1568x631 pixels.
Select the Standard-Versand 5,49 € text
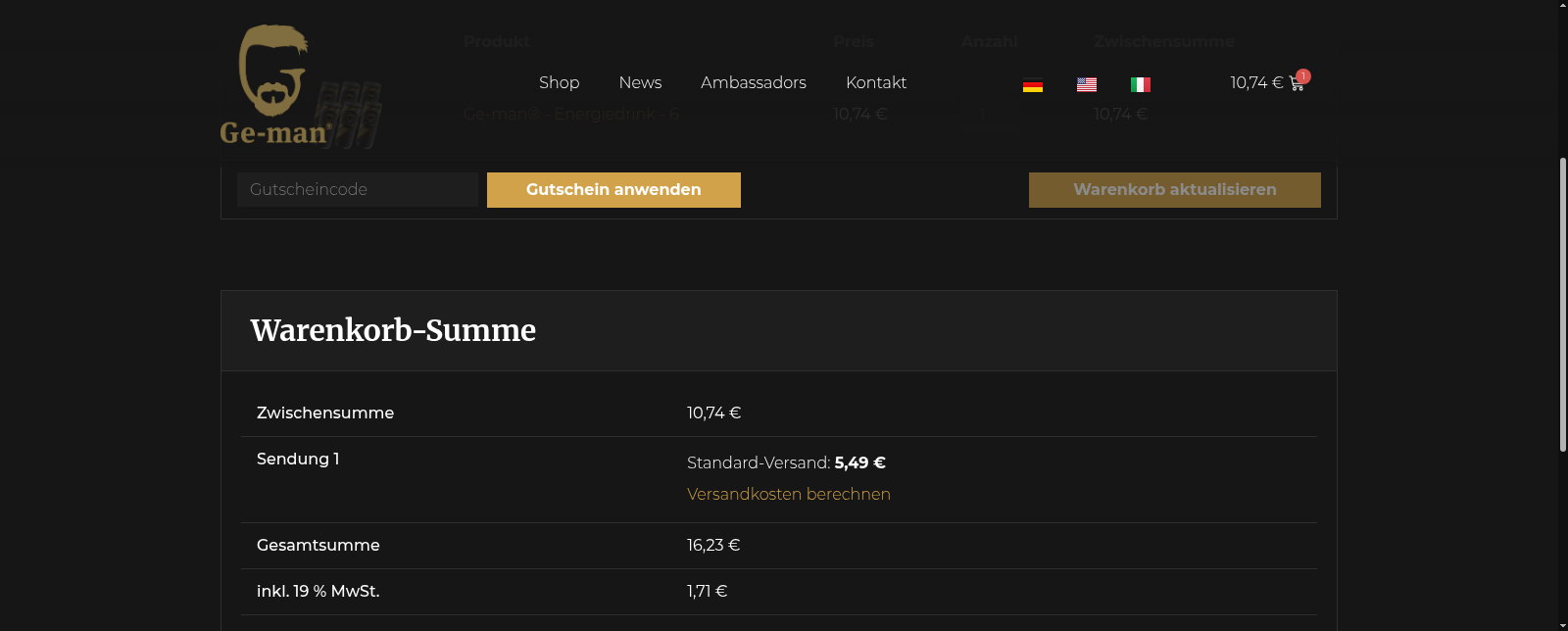click(786, 462)
